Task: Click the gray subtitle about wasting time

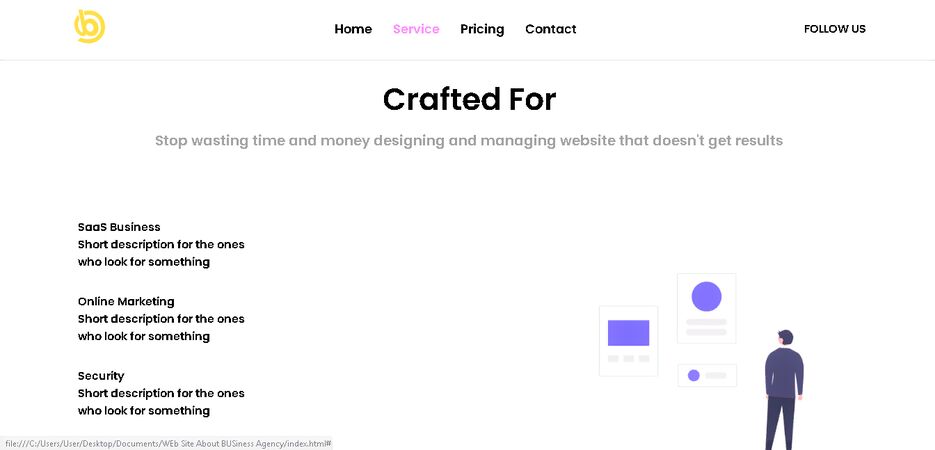Action: click(469, 141)
